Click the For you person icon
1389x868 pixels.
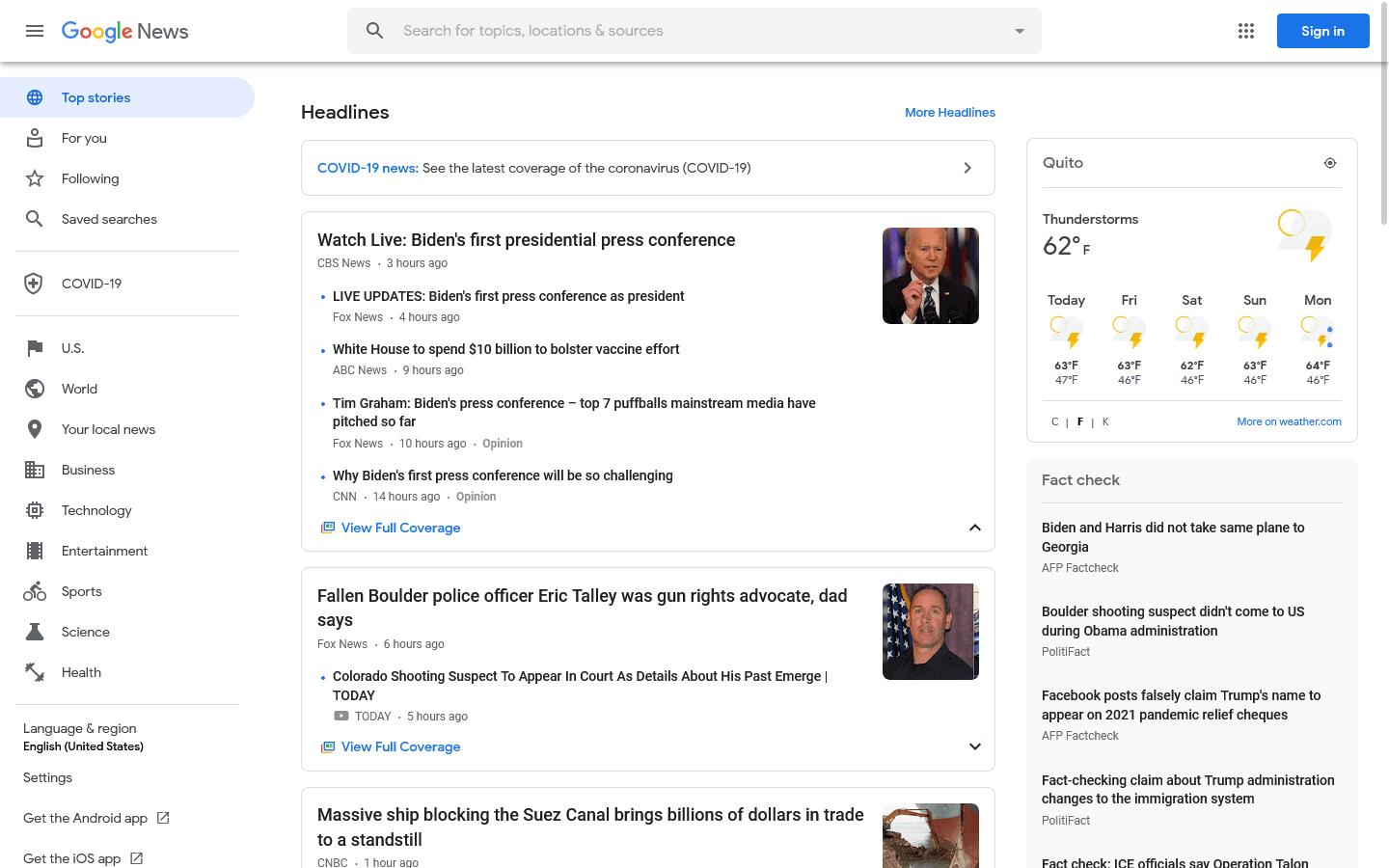click(35, 138)
